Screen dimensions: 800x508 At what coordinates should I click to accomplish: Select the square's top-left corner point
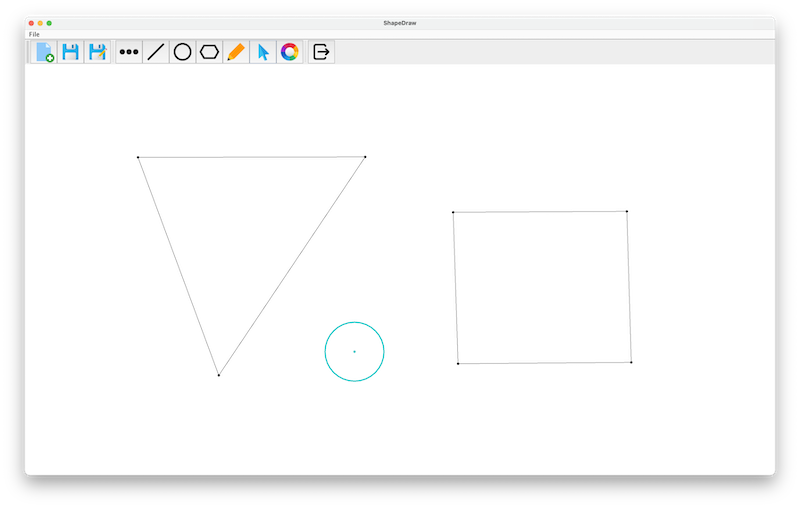pos(453,212)
